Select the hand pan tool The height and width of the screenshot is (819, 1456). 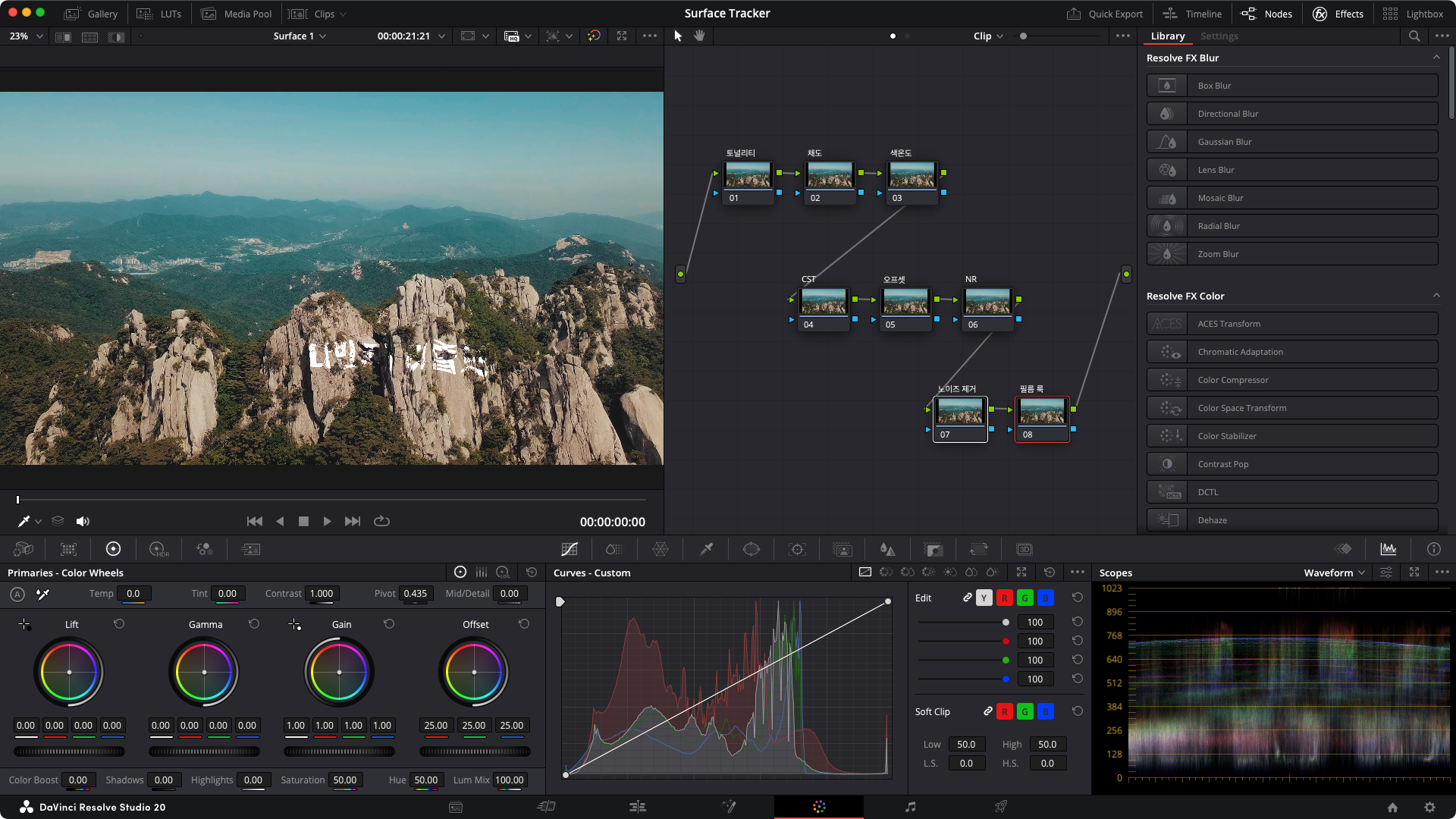point(699,36)
